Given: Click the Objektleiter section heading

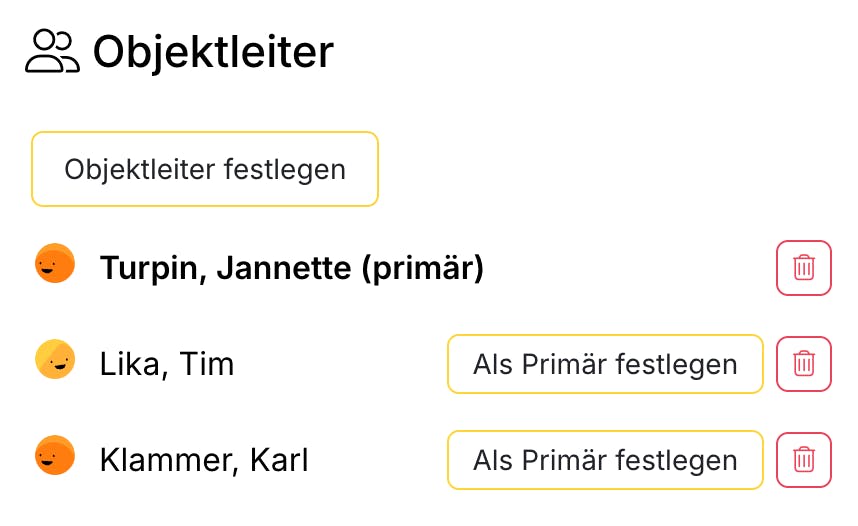Looking at the screenshot, I should tap(213, 52).
